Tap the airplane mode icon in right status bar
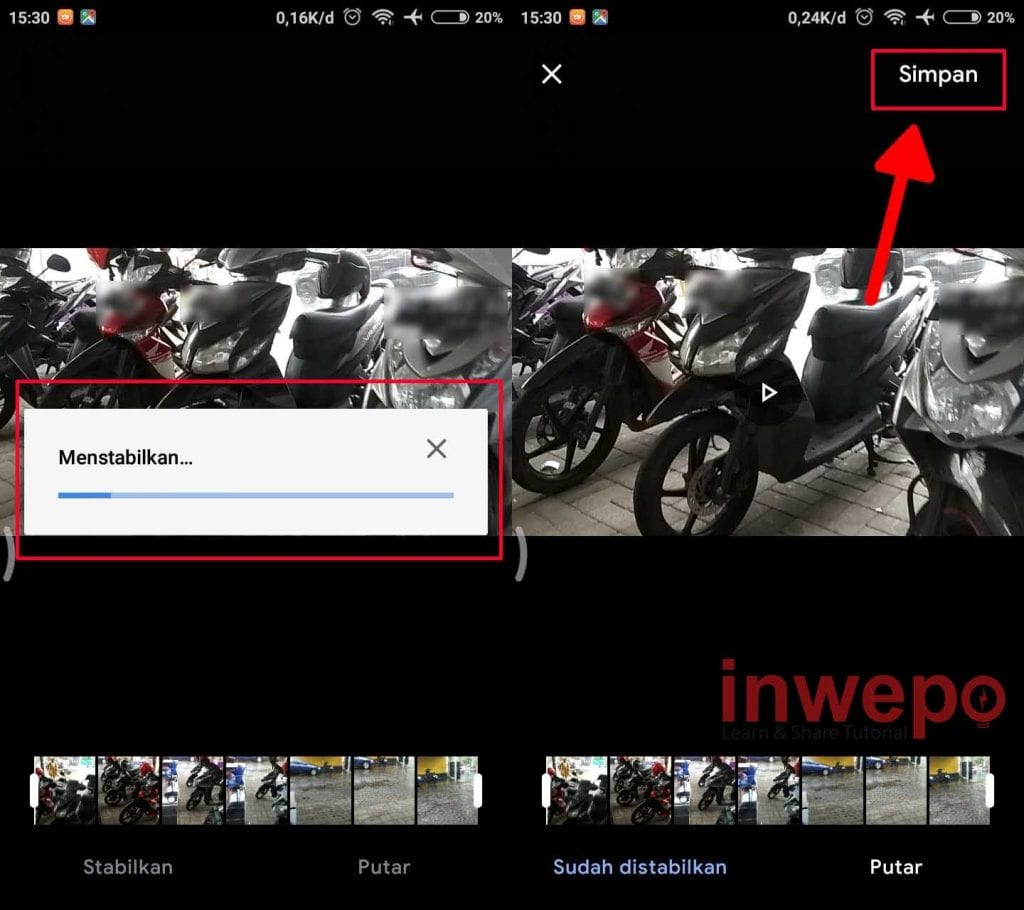 925,17
